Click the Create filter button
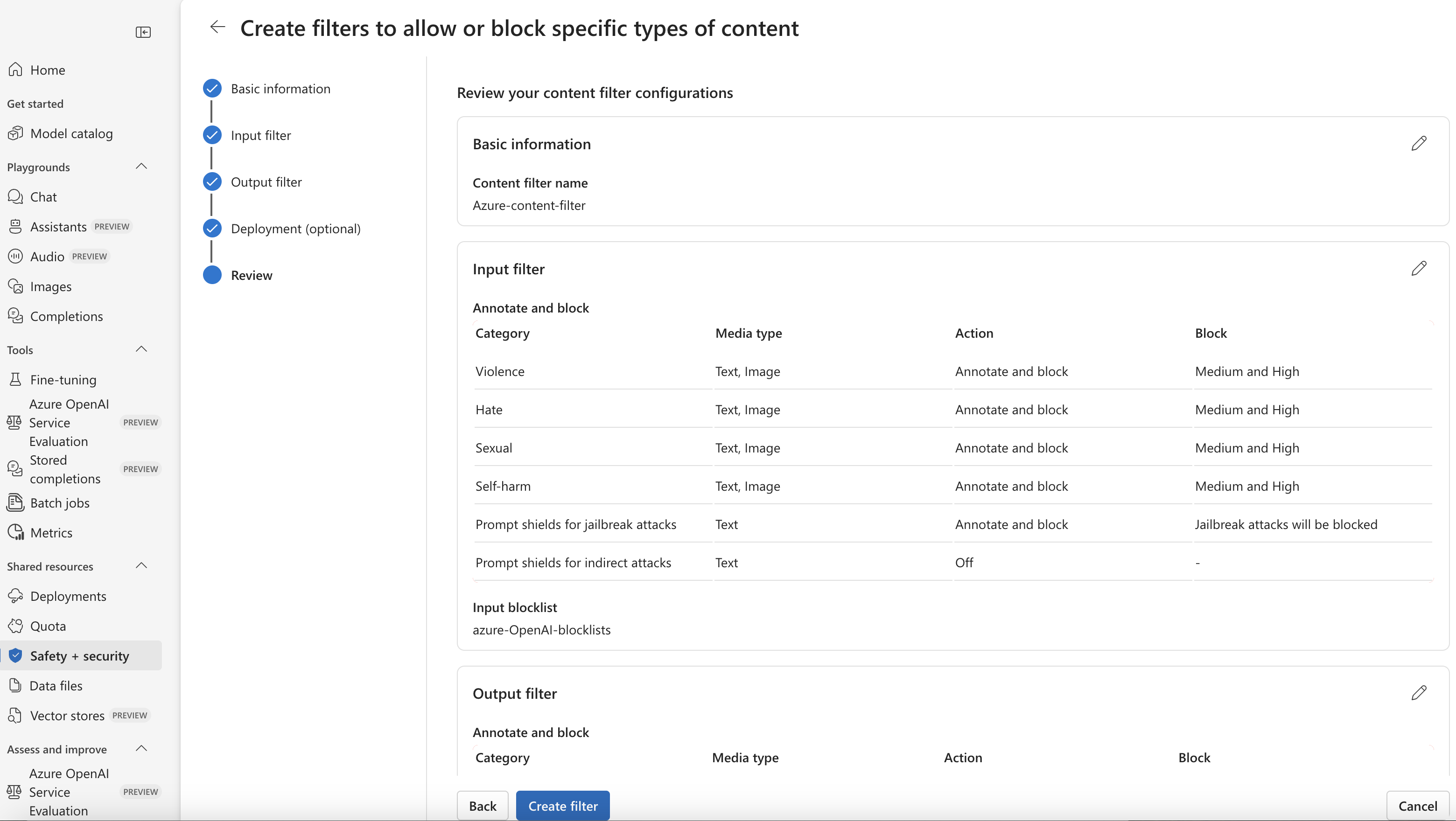Viewport: 1456px width, 821px height. [x=562, y=806]
